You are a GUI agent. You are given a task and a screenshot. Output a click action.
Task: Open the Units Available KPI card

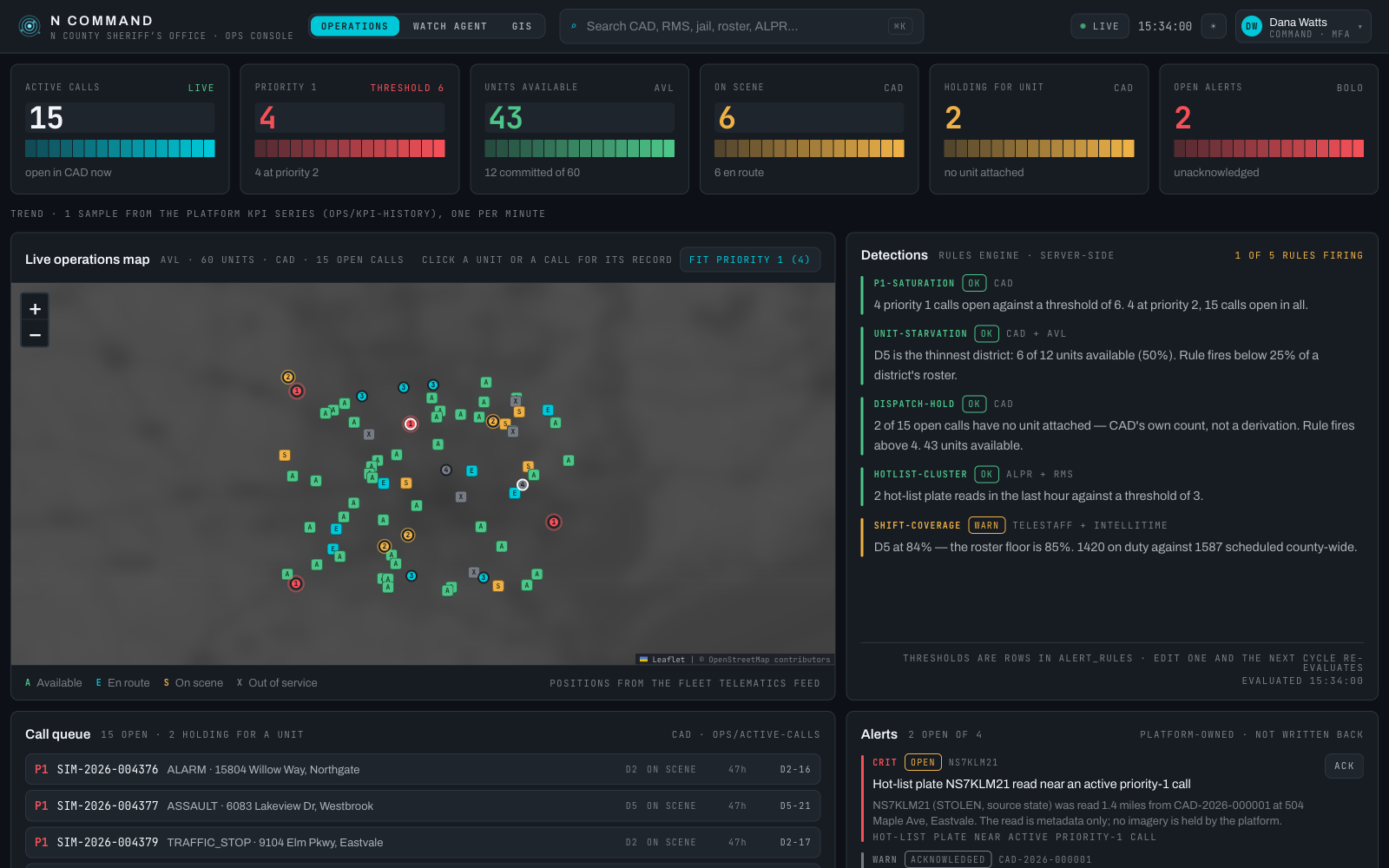579,129
